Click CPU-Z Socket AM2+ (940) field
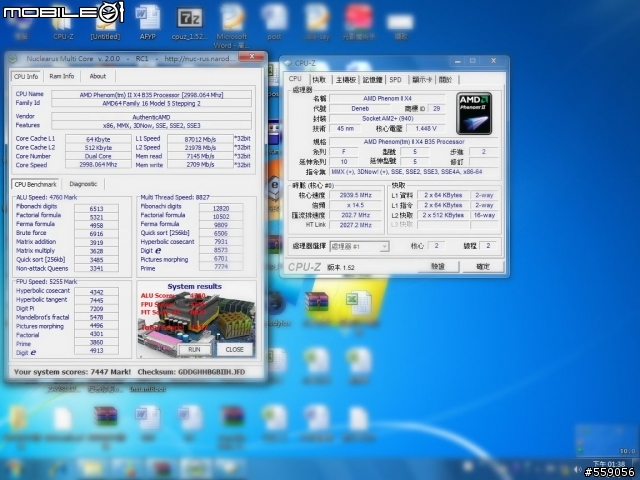Screen dimensions: 640x480 (387, 118)
